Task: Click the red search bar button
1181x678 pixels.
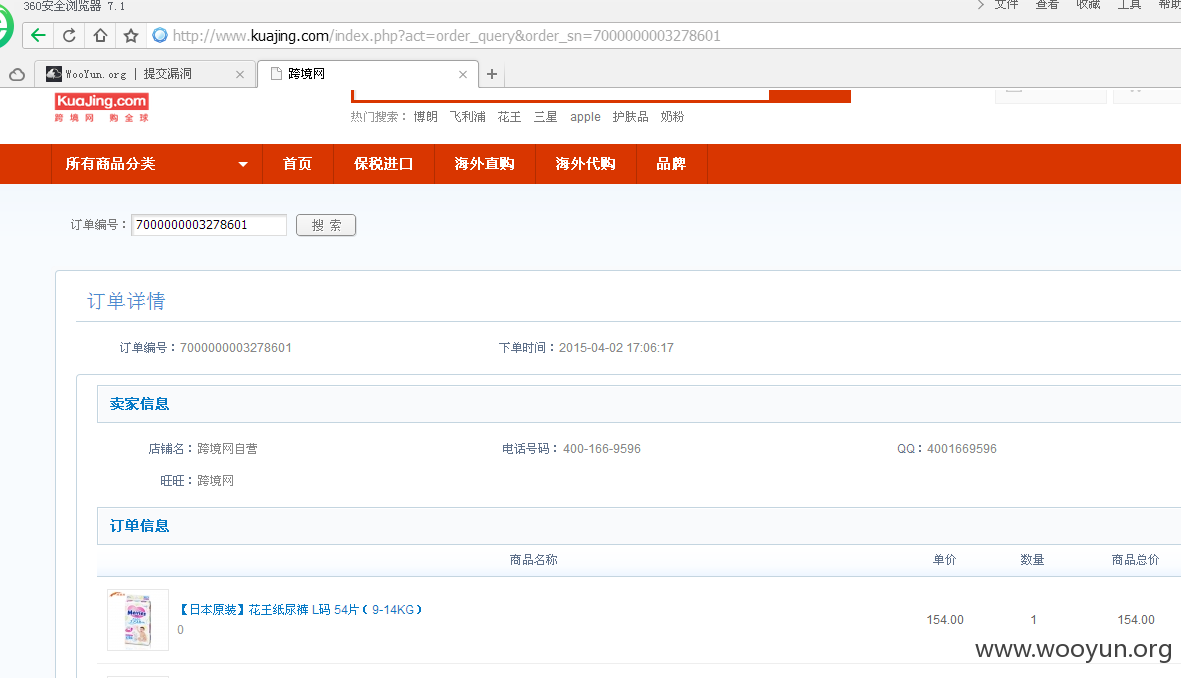Action: point(810,96)
